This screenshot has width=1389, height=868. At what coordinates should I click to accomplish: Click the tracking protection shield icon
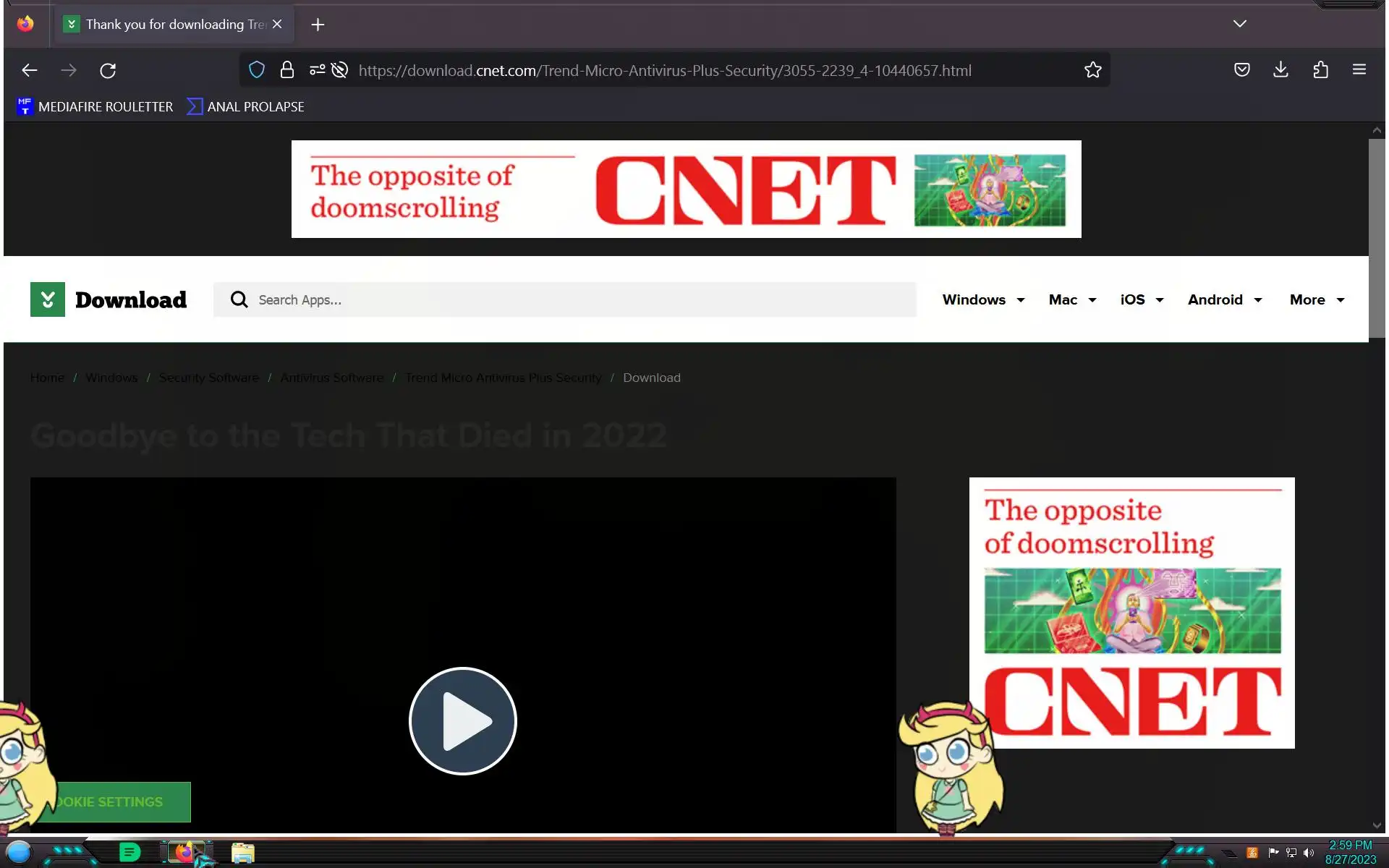[257, 70]
